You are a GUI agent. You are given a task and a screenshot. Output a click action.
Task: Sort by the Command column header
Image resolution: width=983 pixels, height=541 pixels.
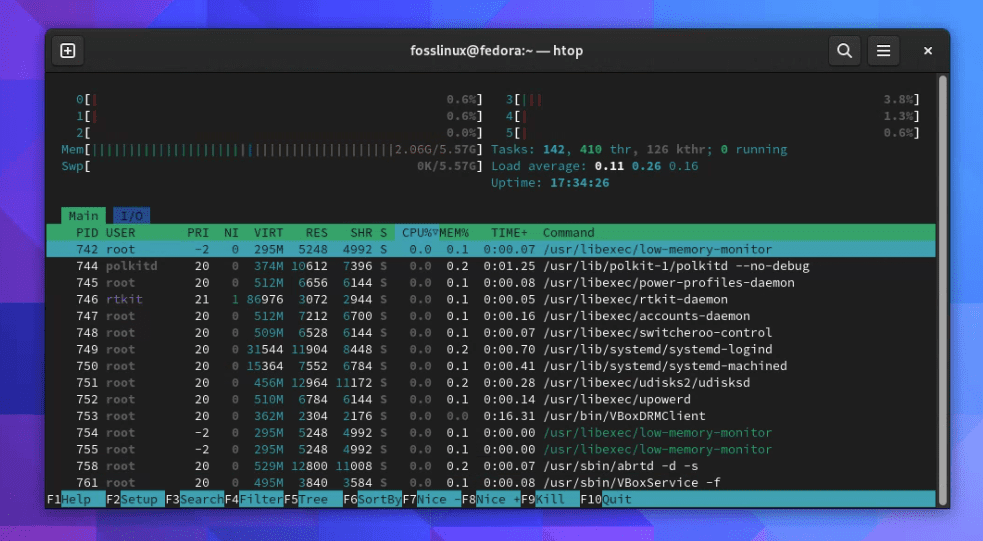click(x=569, y=233)
